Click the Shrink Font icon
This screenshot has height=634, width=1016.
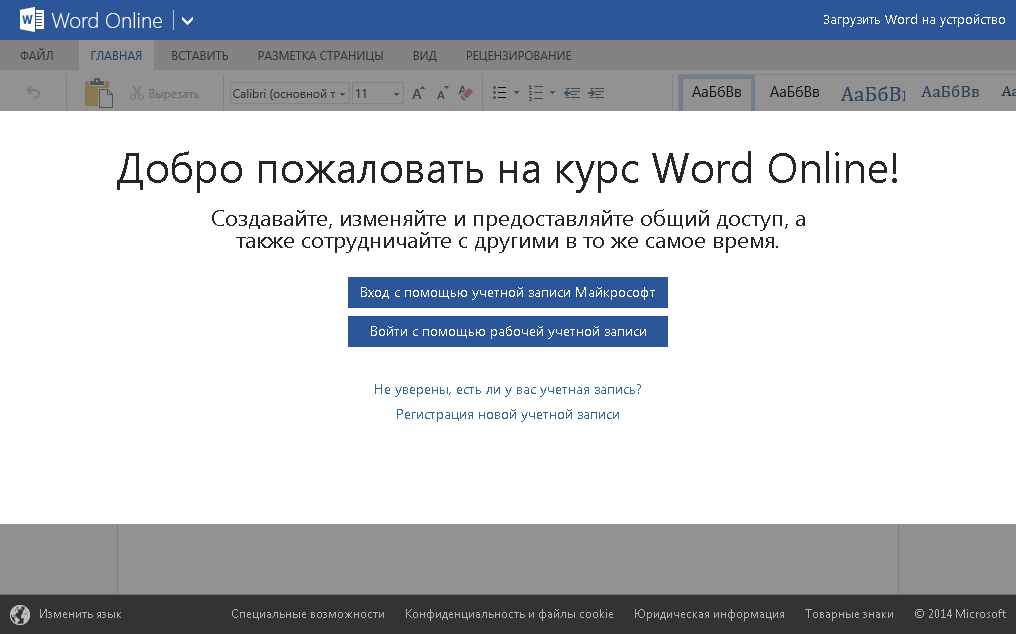(x=441, y=93)
